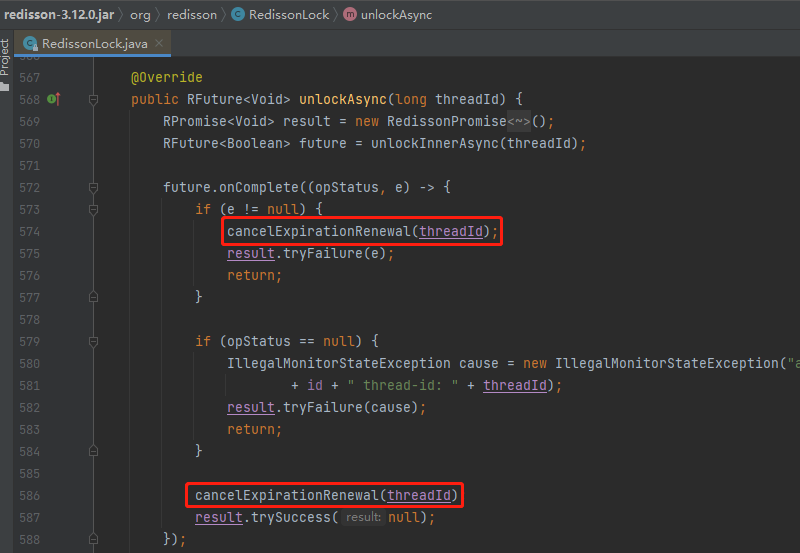Click the 'result:' parameter hint on line 587
Viewport: 800px width, 553px height.
[363, 517]
